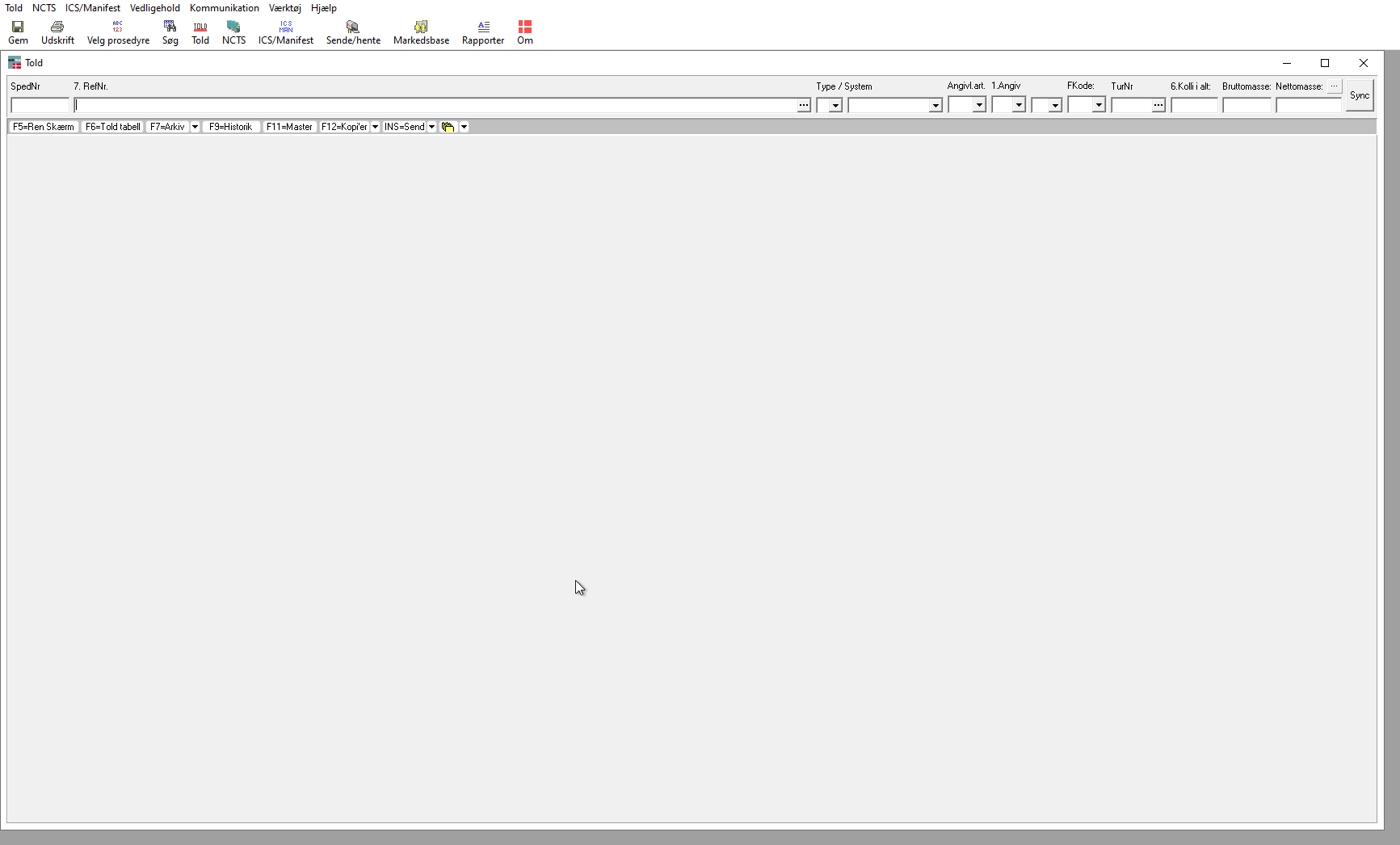Click the F9=Historik button

click(230, 127)
